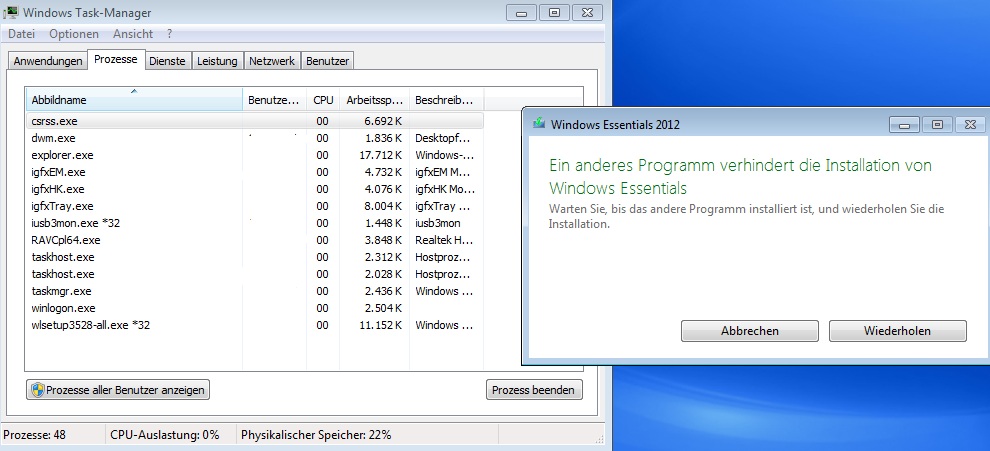The width and height of the screenshot is (990, 451).
Task: Click the Prozess beenden button
Action: [x=534, y=390]
